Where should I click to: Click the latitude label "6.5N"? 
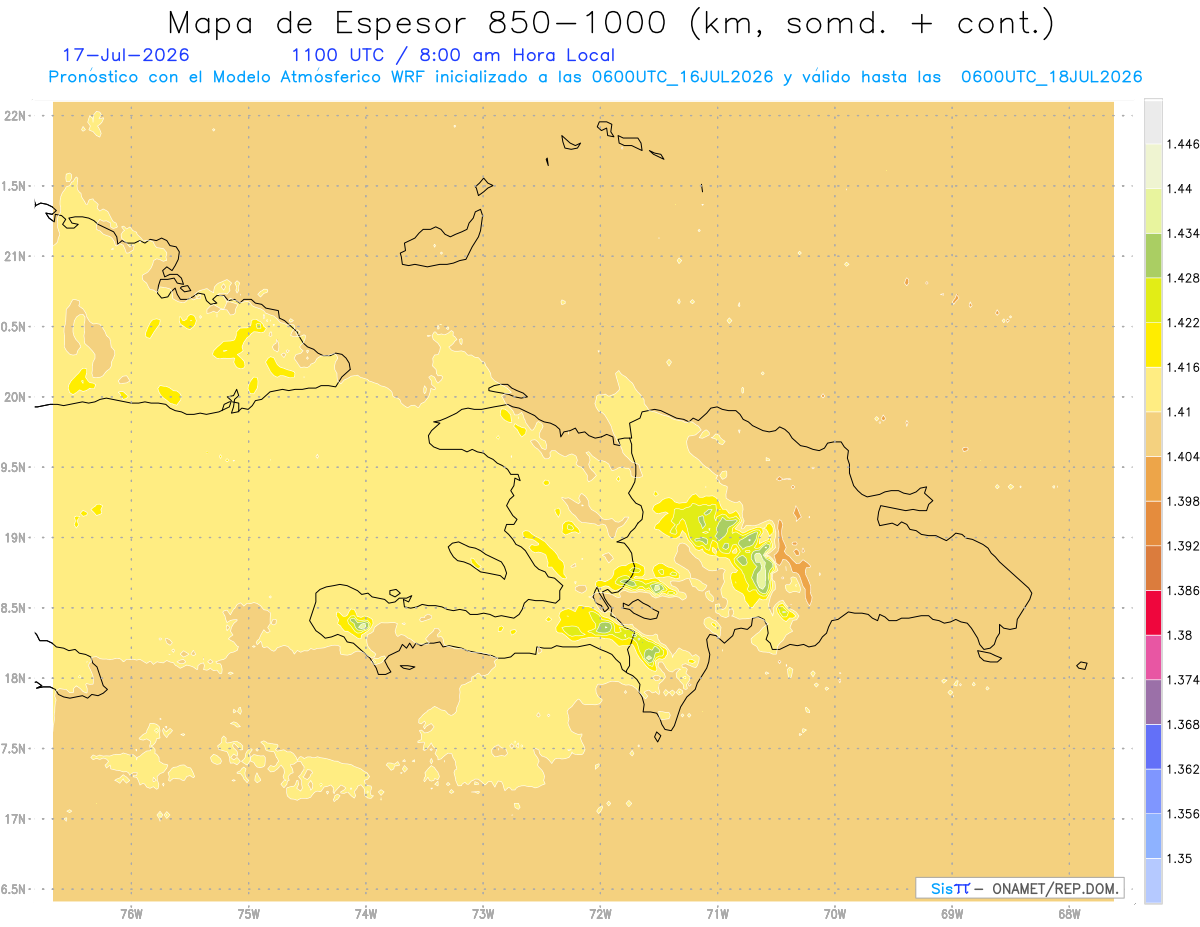(15, 889)
